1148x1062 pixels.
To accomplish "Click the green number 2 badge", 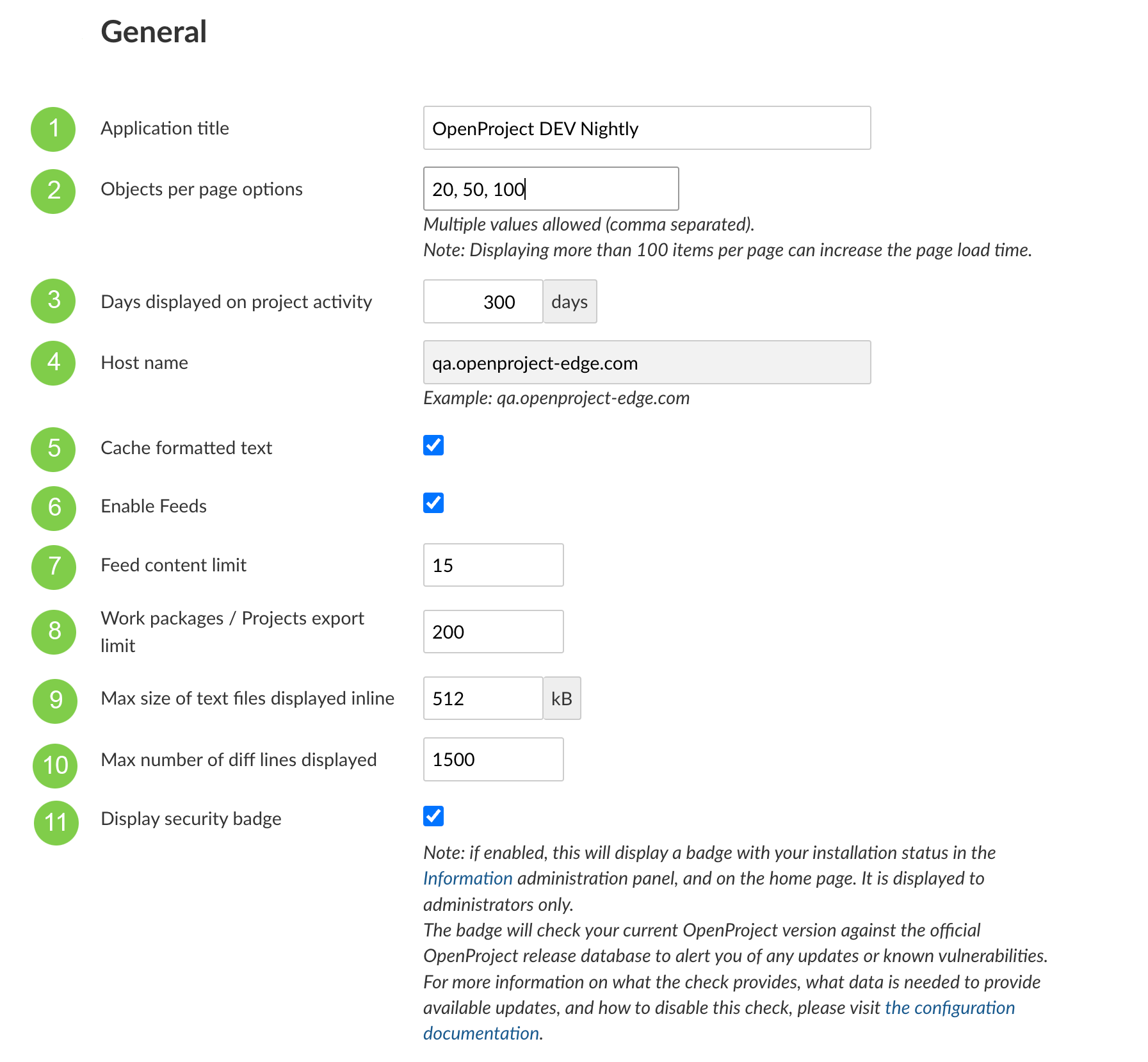I will click(x=54, y=191).
